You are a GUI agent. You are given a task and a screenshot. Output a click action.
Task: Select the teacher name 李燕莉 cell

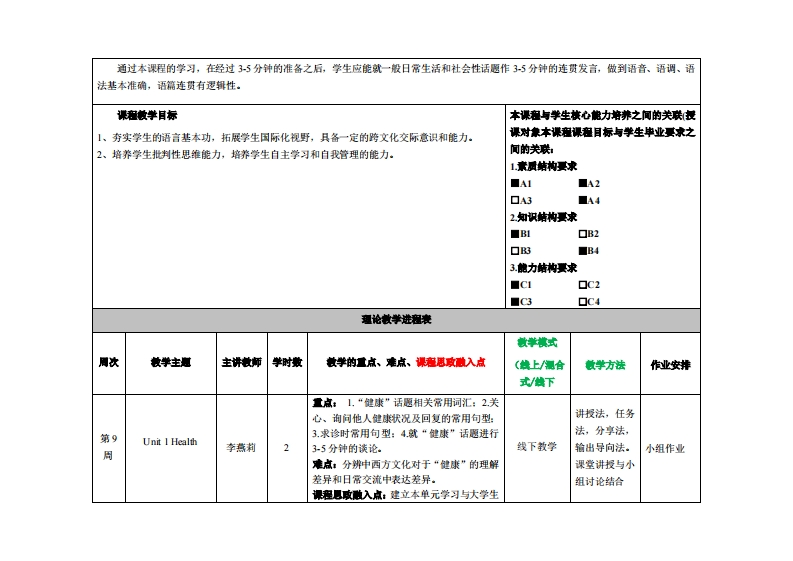pos(242,448)
